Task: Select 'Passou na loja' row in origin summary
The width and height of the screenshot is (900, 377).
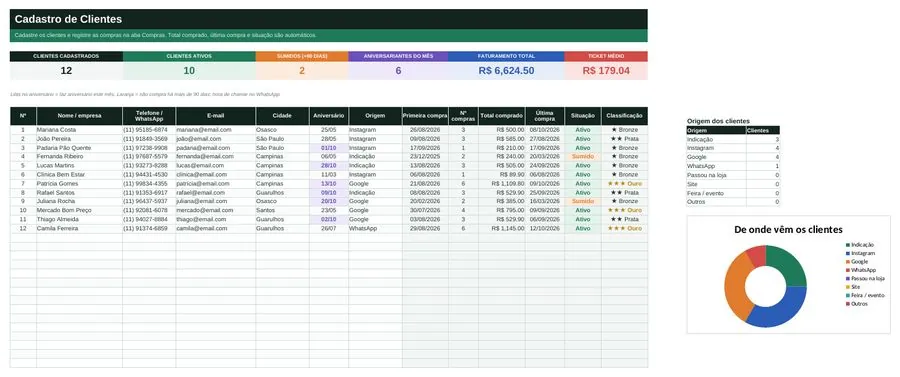Action: (x=733, y=175)
